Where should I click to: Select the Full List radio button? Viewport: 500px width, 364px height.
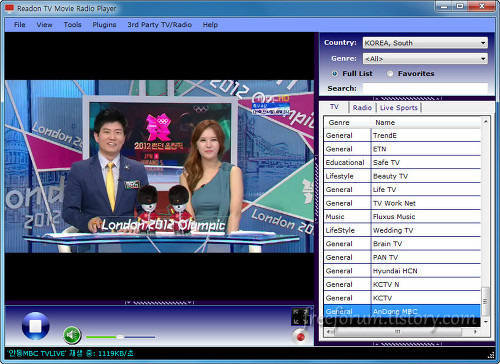click(335, 74)
